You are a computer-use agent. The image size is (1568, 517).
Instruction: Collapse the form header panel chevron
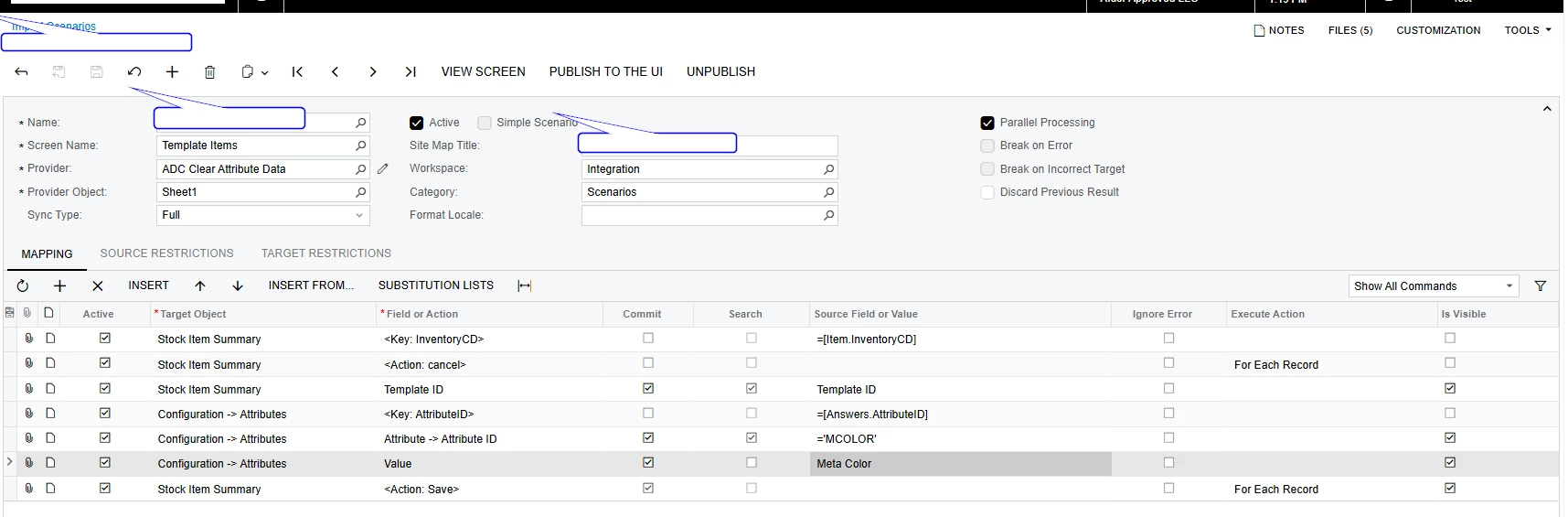coord(1547,109)
